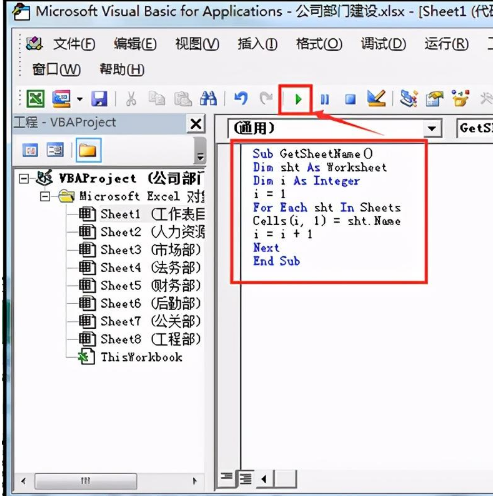This screenshot has width=493, height=496.
Task: Open the Object Browser toolbar icon
Action: pyautogui.click(x=460, y=99)
